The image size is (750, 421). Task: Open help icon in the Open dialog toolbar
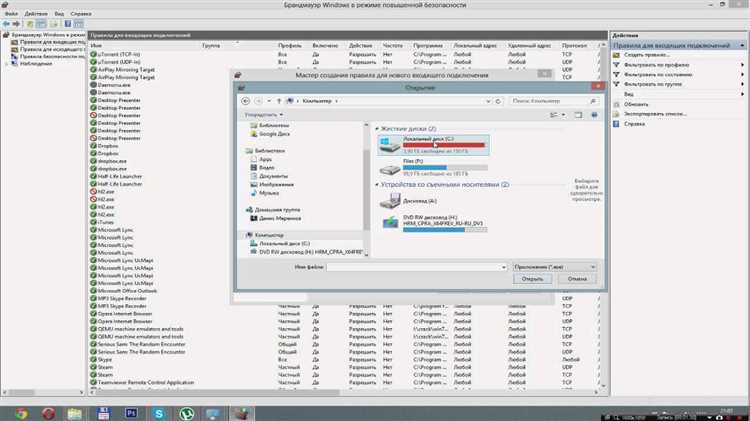coord(595,115)
